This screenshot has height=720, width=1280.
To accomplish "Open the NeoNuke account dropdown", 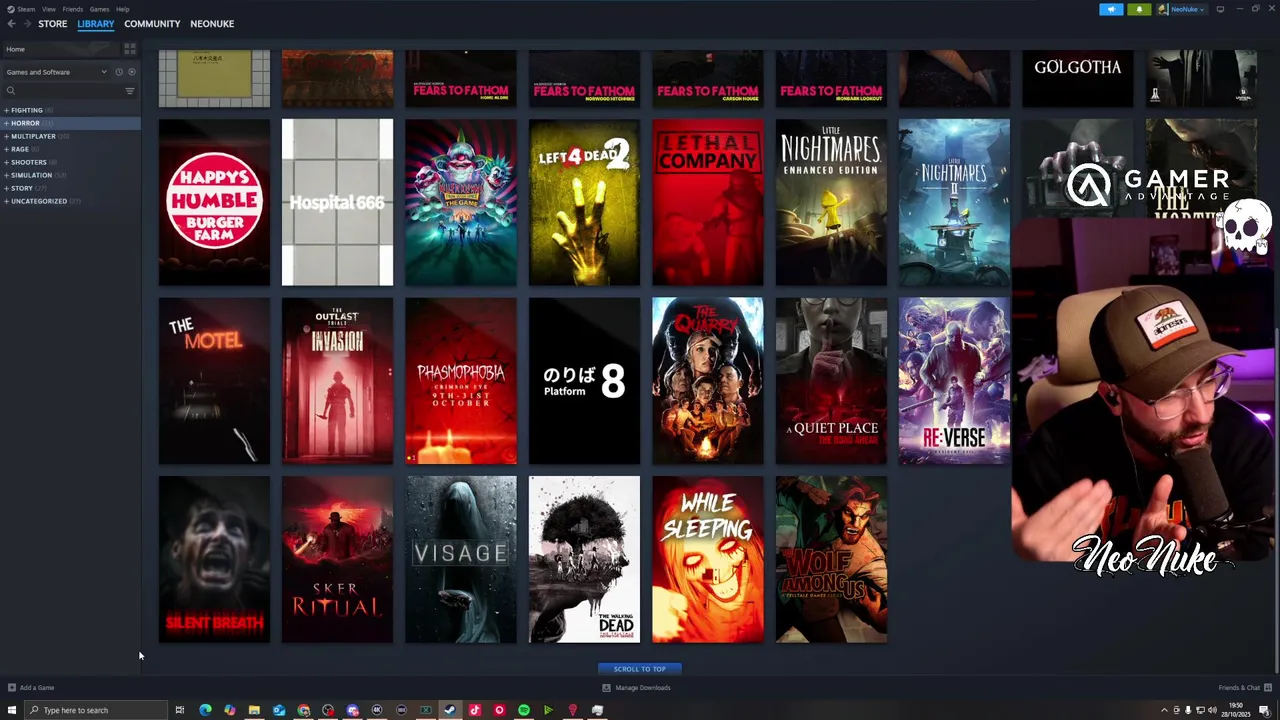I will 1183,9.
